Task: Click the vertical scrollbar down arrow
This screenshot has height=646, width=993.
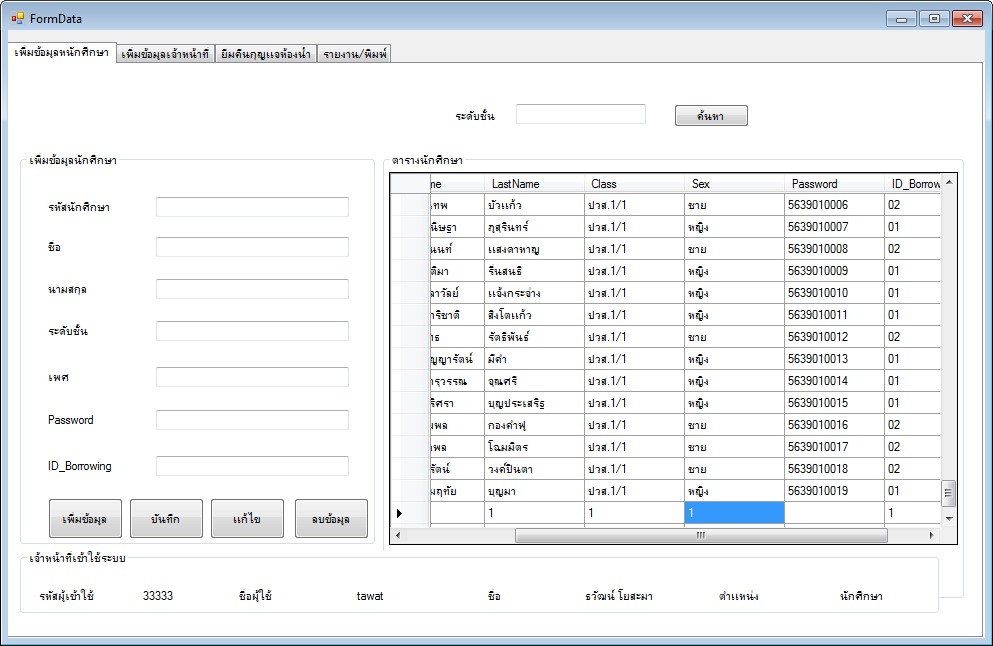Action: [949, 518]
